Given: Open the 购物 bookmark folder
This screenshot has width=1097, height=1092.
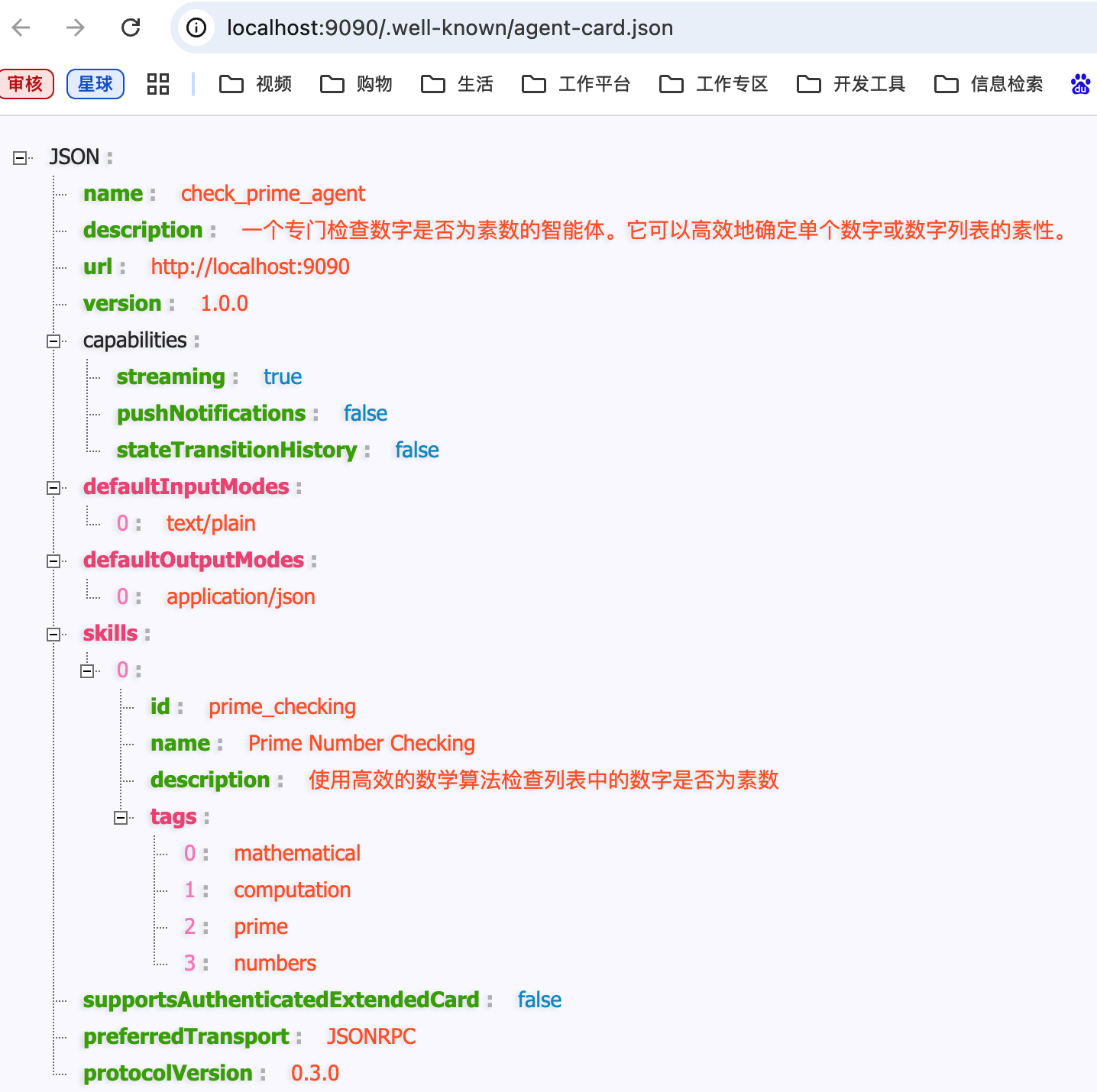Looking at the screenshot, I should [356, 84].
